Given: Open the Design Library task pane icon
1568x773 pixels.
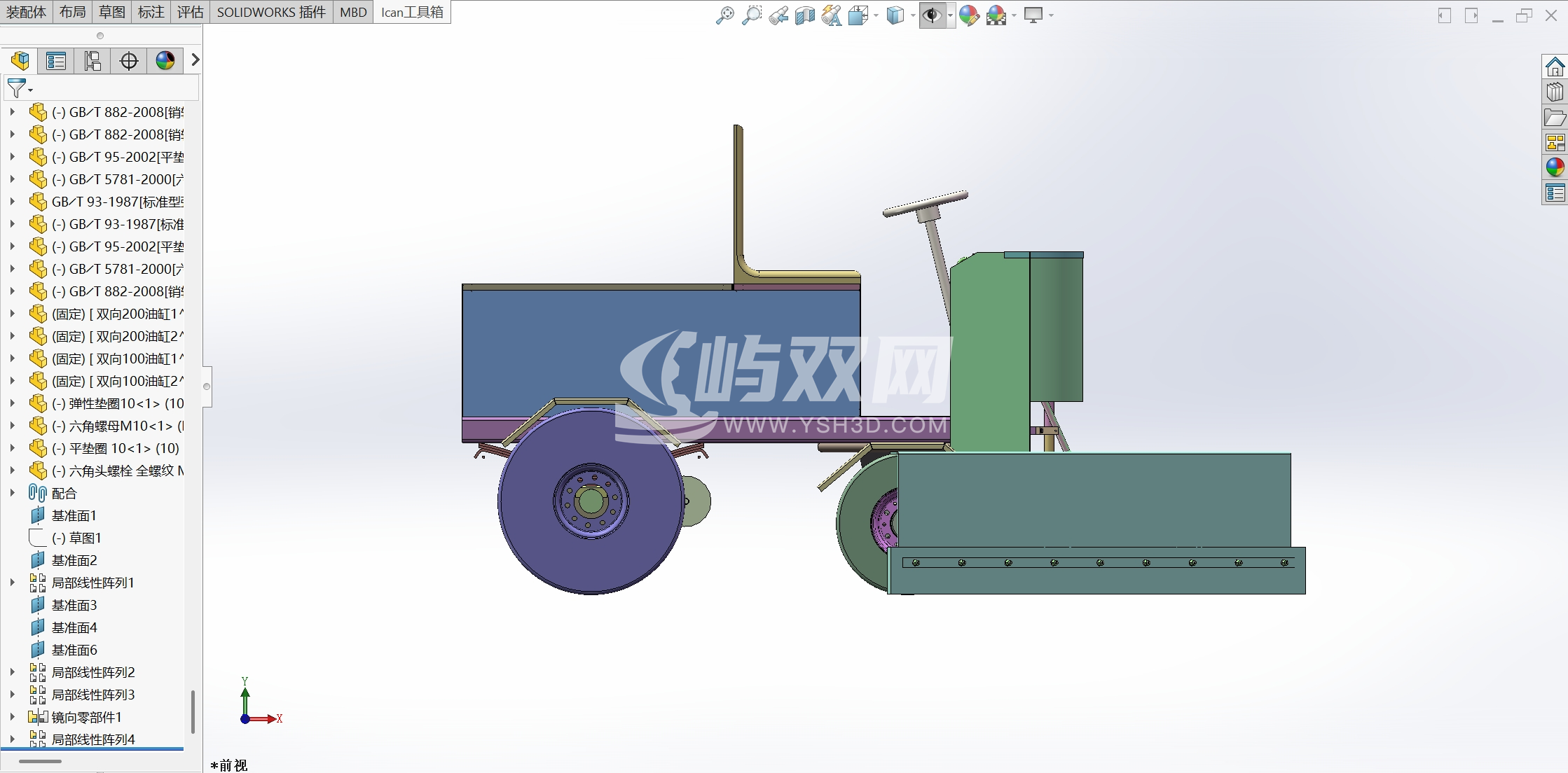Looking at the screenshot, I should tap(1555, 92).
